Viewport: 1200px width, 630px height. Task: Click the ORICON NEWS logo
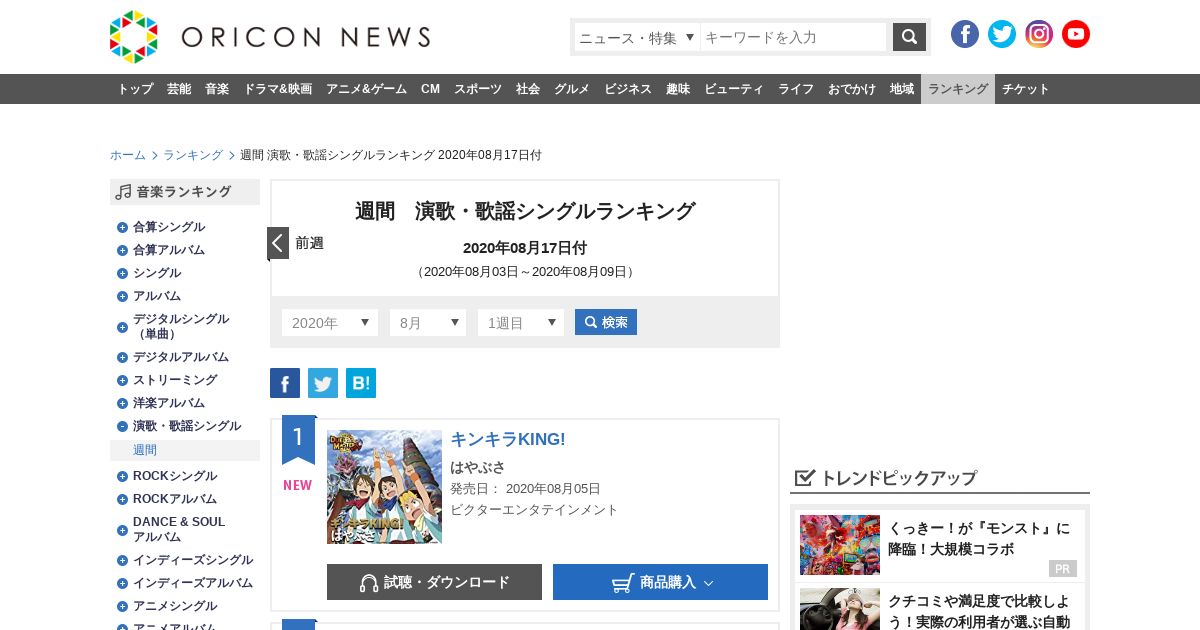click(x=270, y=37)
